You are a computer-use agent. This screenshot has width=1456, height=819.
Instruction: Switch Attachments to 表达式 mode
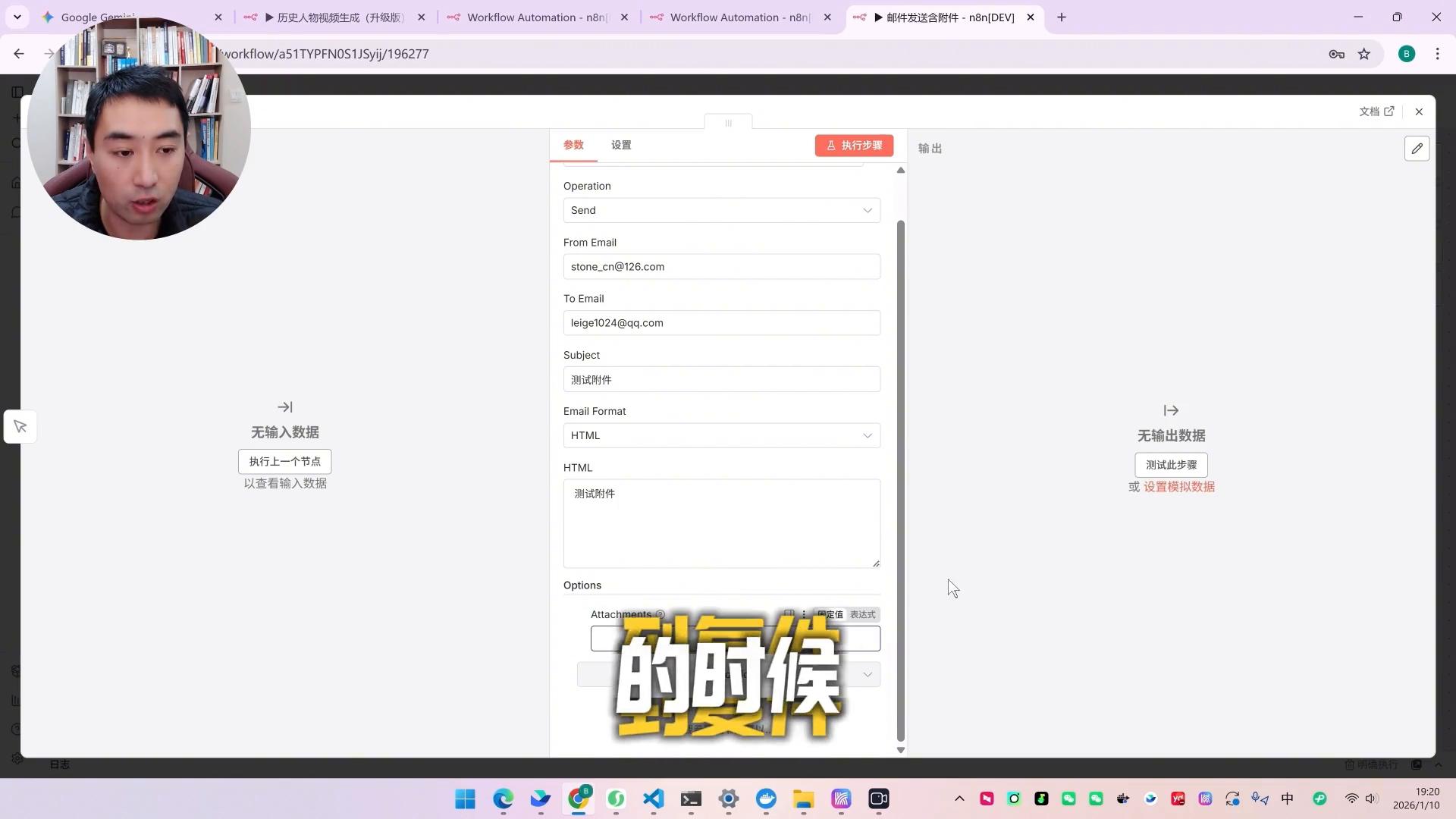(862, 614)
